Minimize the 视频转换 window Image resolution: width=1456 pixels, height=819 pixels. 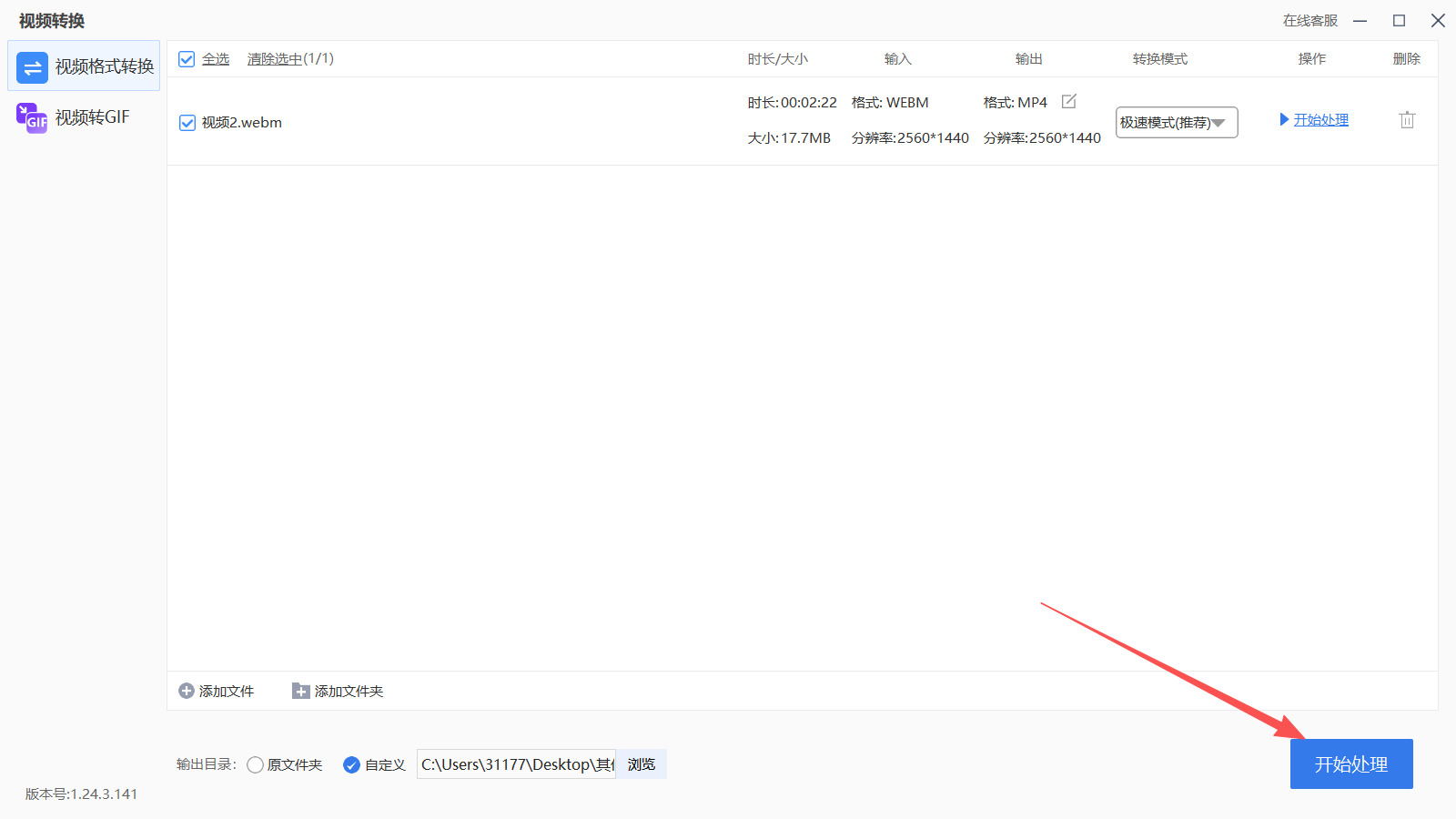pos(1360,21)
